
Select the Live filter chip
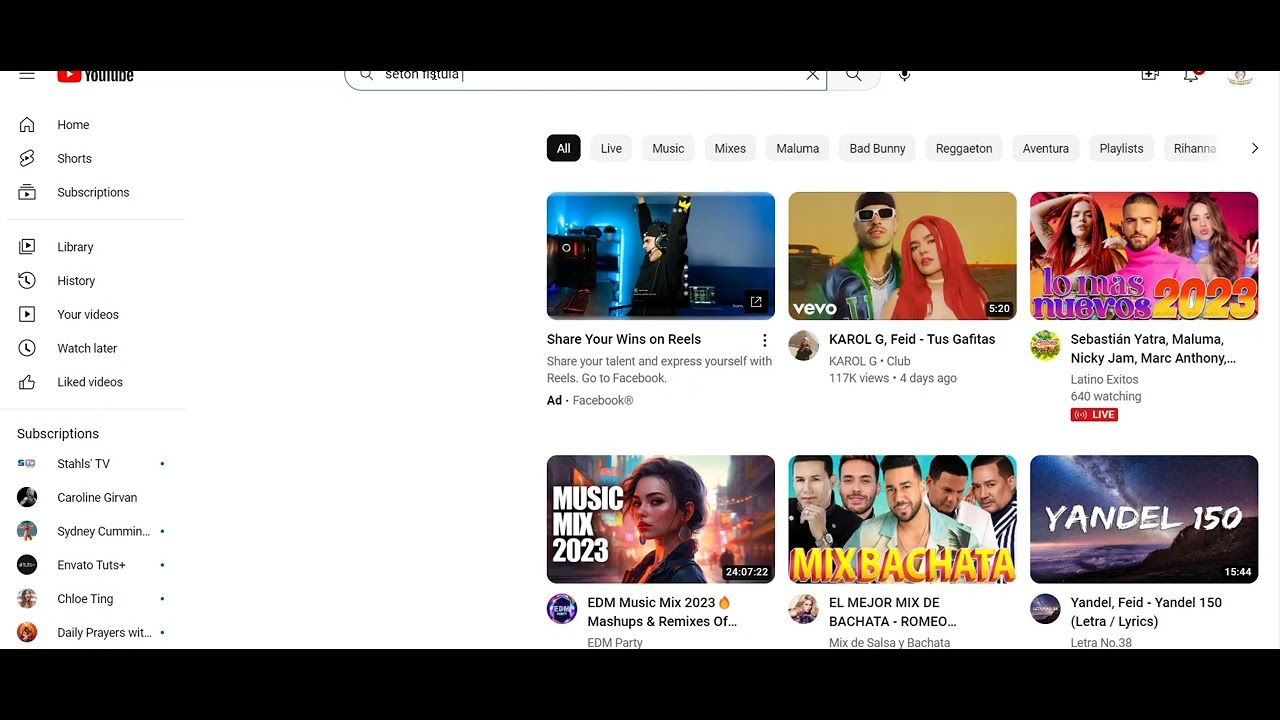[x=611, y=148]
